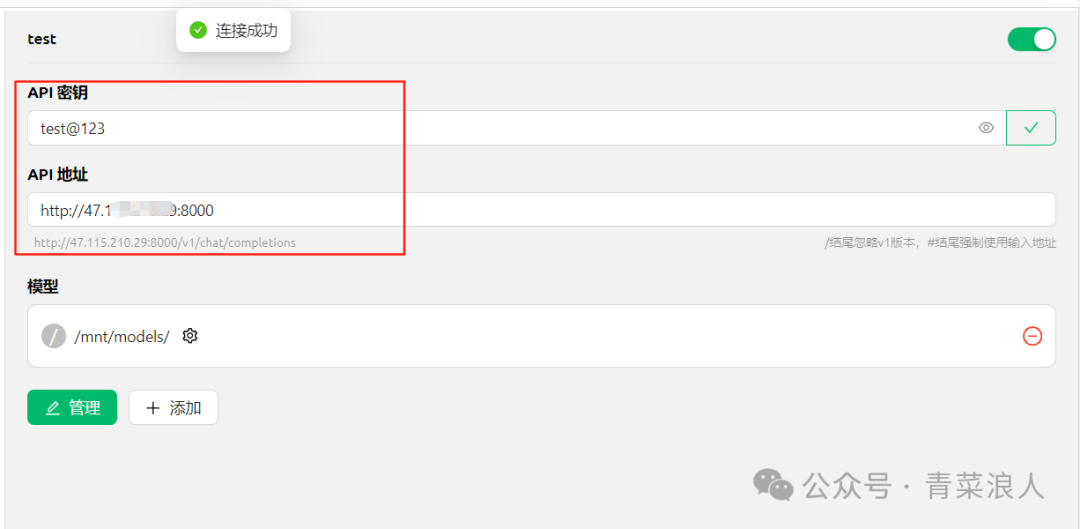Show the API key with eye icon
1080x529 pixels.
986,127
